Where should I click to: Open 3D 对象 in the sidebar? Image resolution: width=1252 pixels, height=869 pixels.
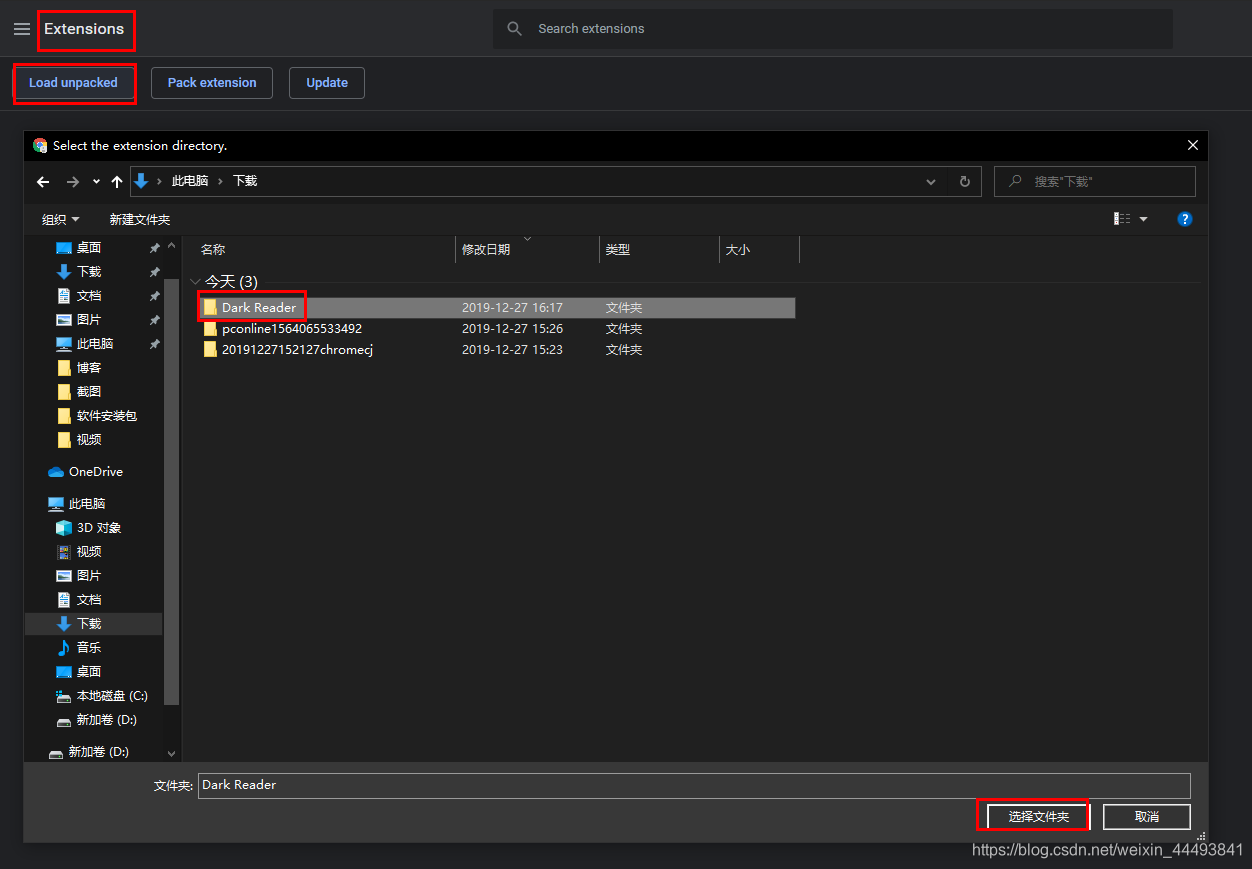[x=98, y=528]
